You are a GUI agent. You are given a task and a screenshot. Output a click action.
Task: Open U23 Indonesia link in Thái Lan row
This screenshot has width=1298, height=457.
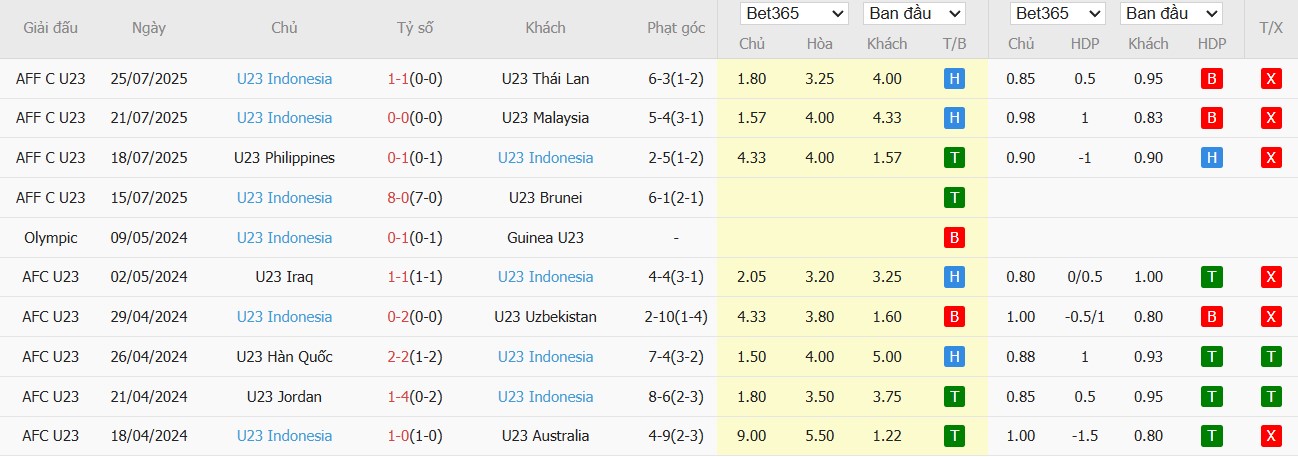[x=284, y=79]
